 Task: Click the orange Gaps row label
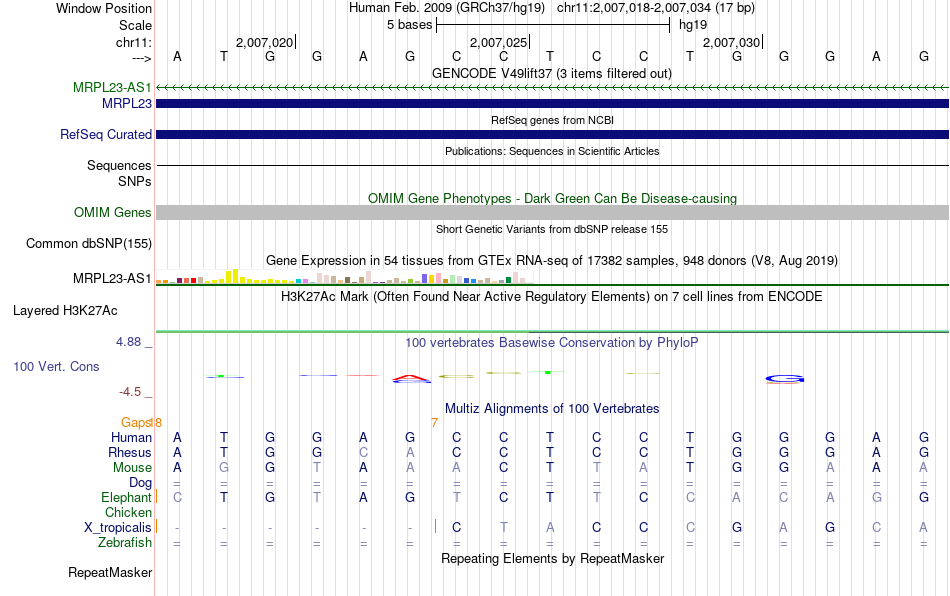click(136, 423)
